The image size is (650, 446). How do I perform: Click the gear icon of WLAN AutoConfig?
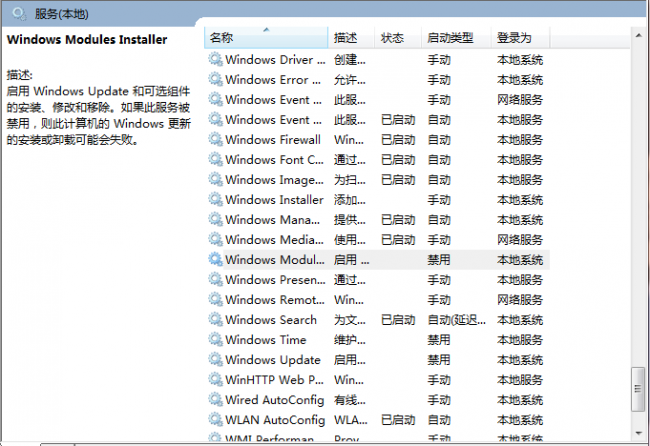[215, 419]
